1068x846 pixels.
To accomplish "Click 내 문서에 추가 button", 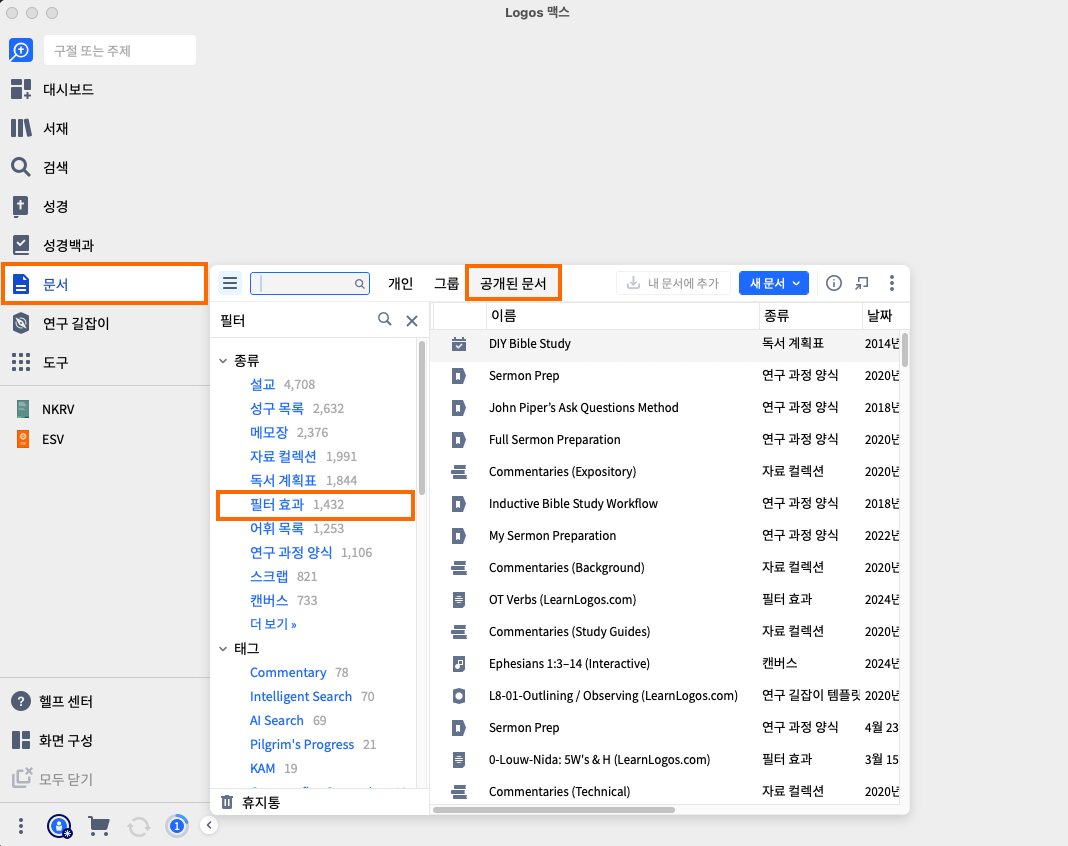I will coord(673,283).
